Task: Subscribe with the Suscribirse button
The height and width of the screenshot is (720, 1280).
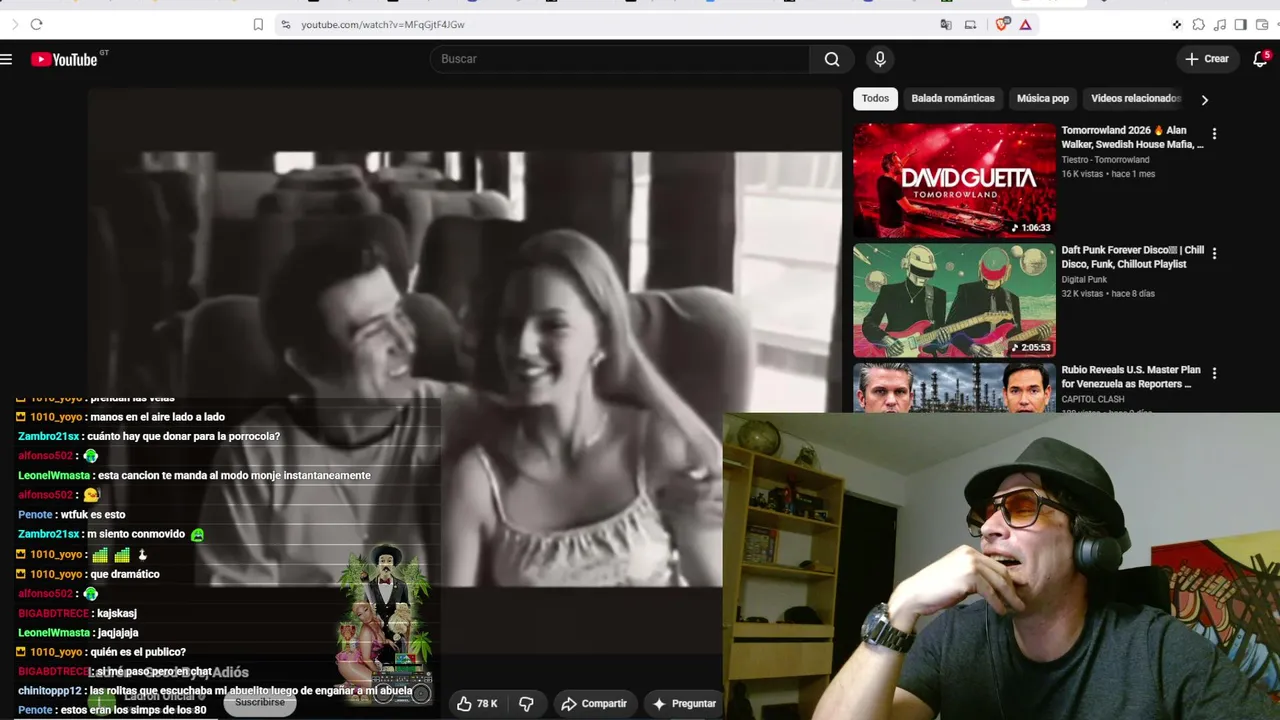Action: 260,702
